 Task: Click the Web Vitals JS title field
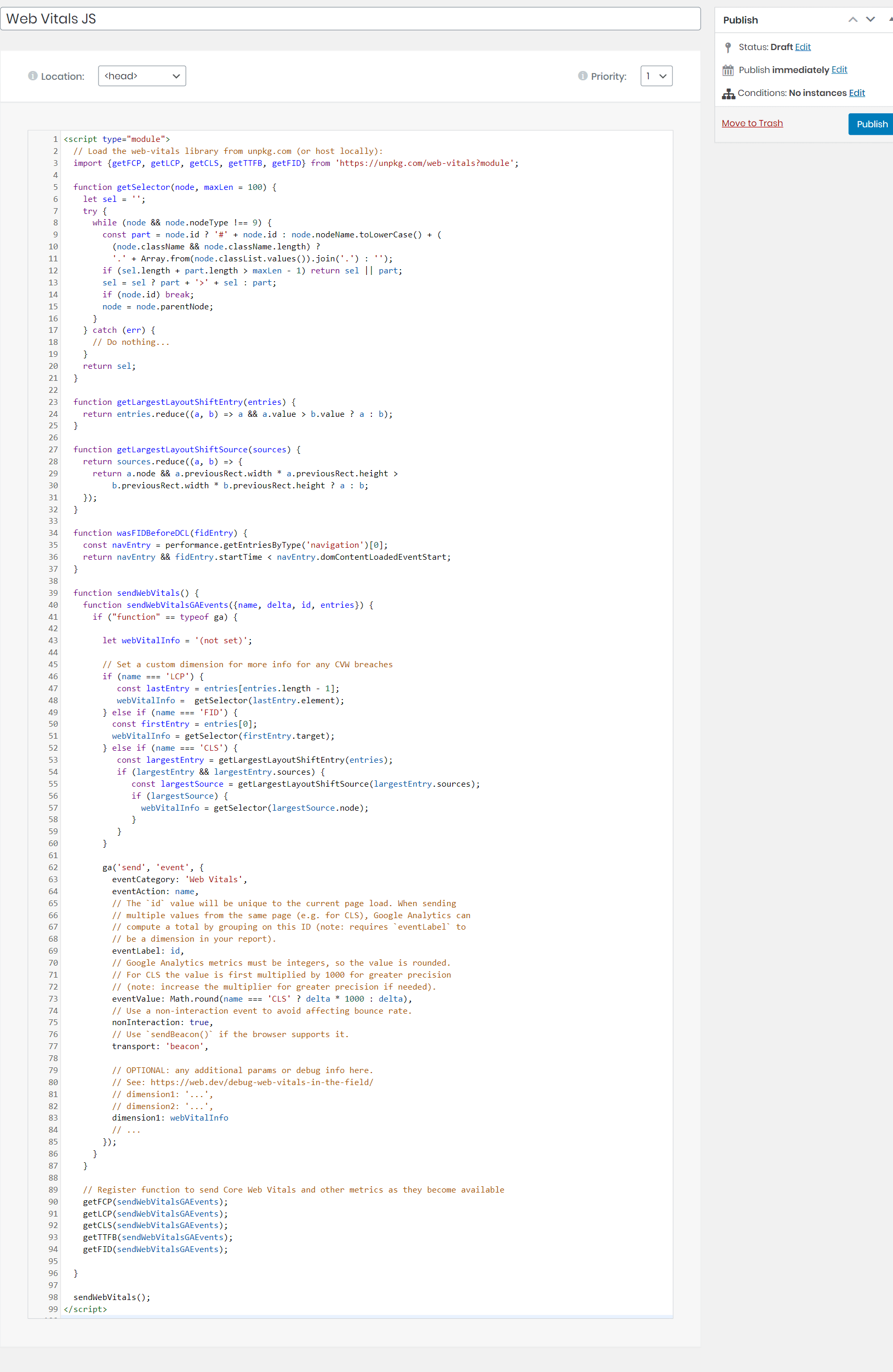pyautogui.click(x=351, y=19)
